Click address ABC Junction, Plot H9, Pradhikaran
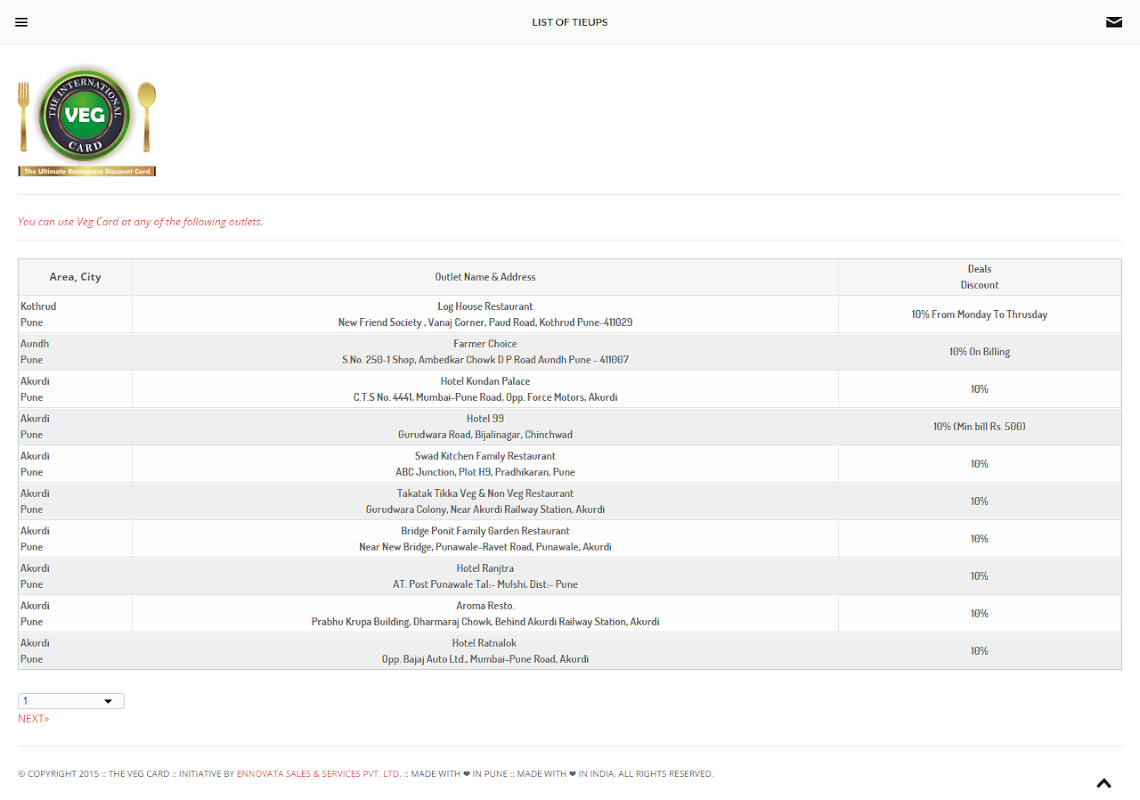This screenshot has width=1140, height=800. [x=485, y=472]
